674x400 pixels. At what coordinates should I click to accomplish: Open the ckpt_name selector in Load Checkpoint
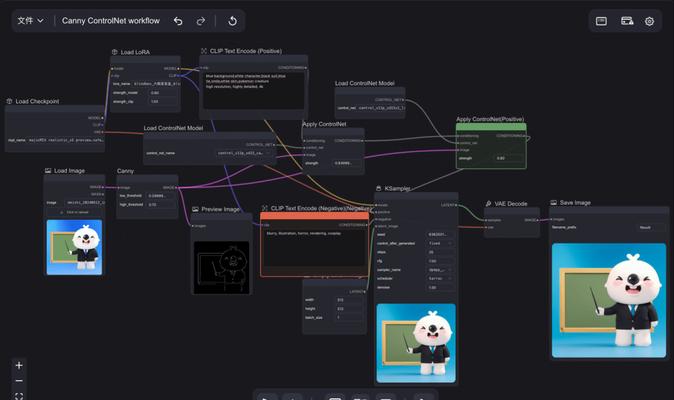click(55, 140)
